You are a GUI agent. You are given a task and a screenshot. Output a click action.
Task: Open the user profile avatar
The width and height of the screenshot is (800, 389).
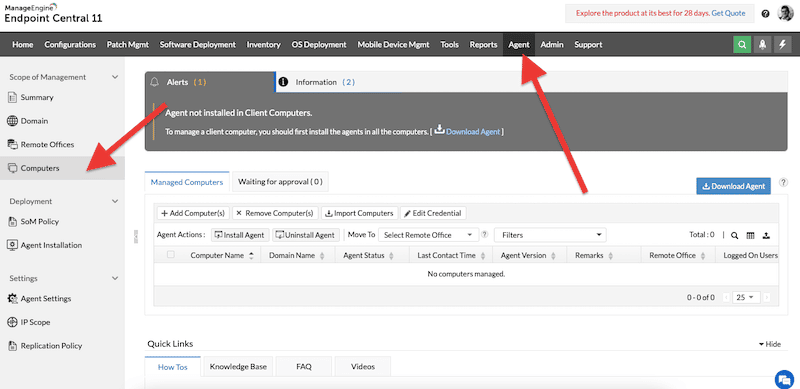coord(785,13)
